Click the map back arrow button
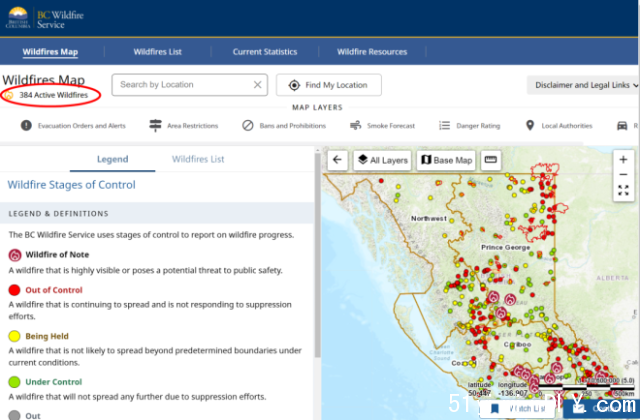 point(338,160)
